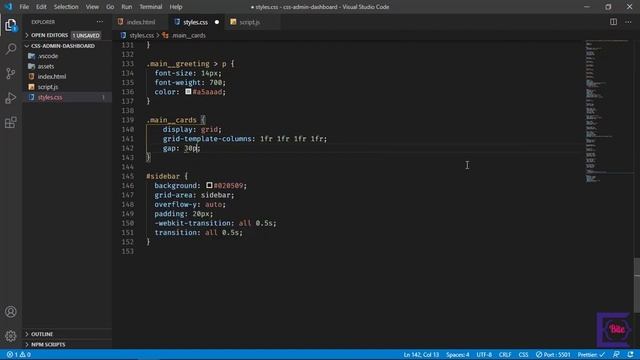Open the editor More Actions ellipsis
This screenshot has height=360, width=640.
628,22
